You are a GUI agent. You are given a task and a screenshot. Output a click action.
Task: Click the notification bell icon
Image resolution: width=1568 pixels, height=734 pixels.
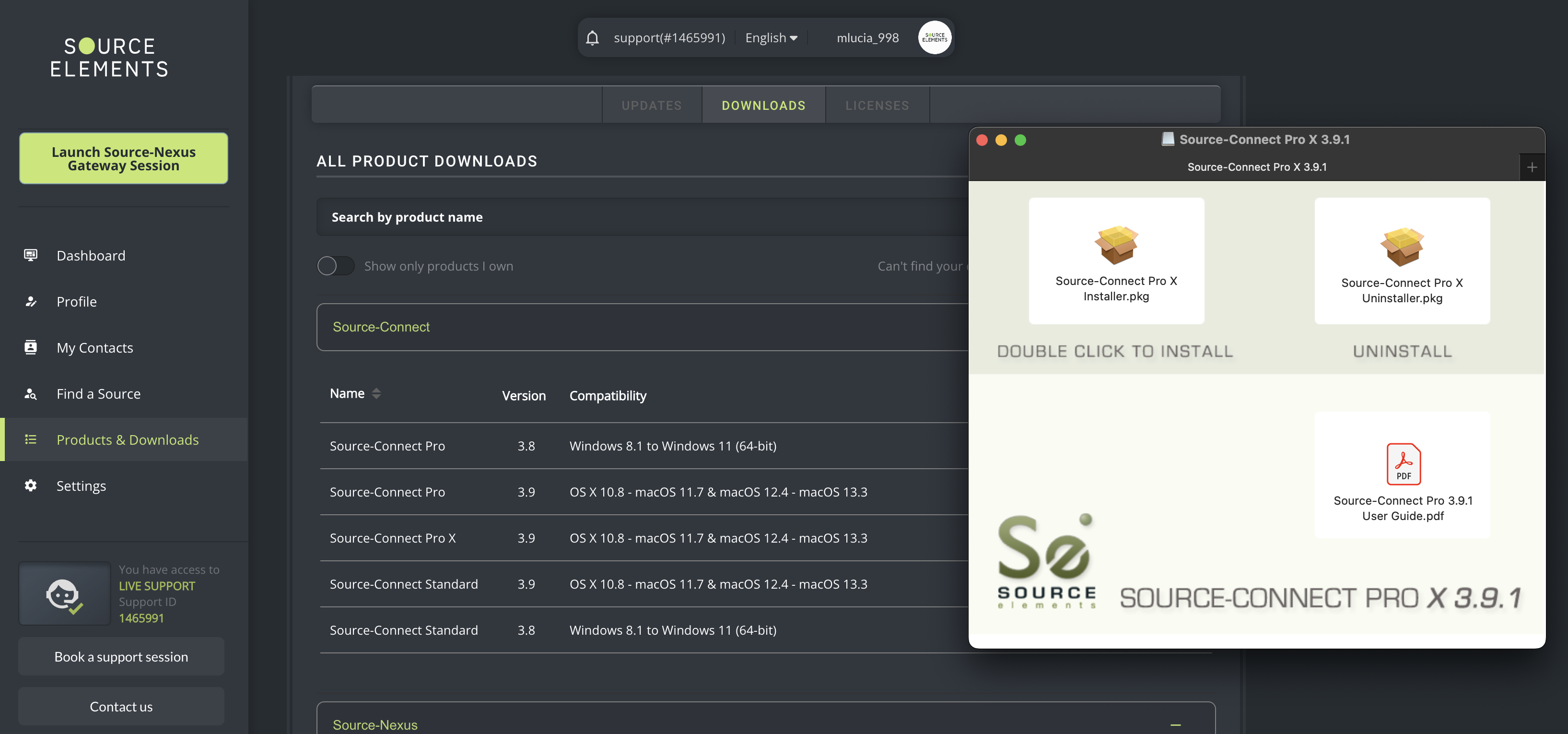592,38
